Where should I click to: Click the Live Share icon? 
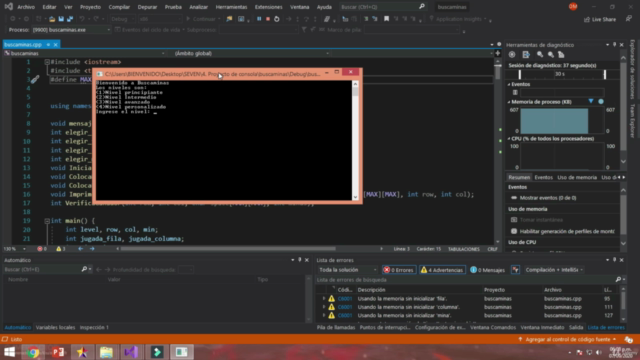pos(587,19)
